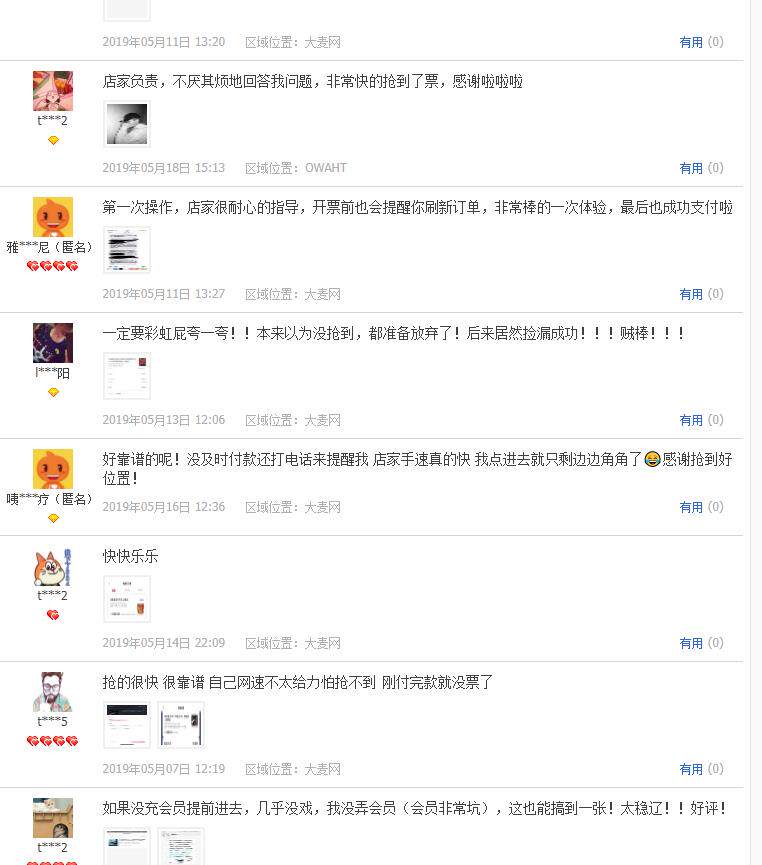The image size is (762, 865).
Task: Open the second thumbnail in t***5's review
Action: [181, 725]
